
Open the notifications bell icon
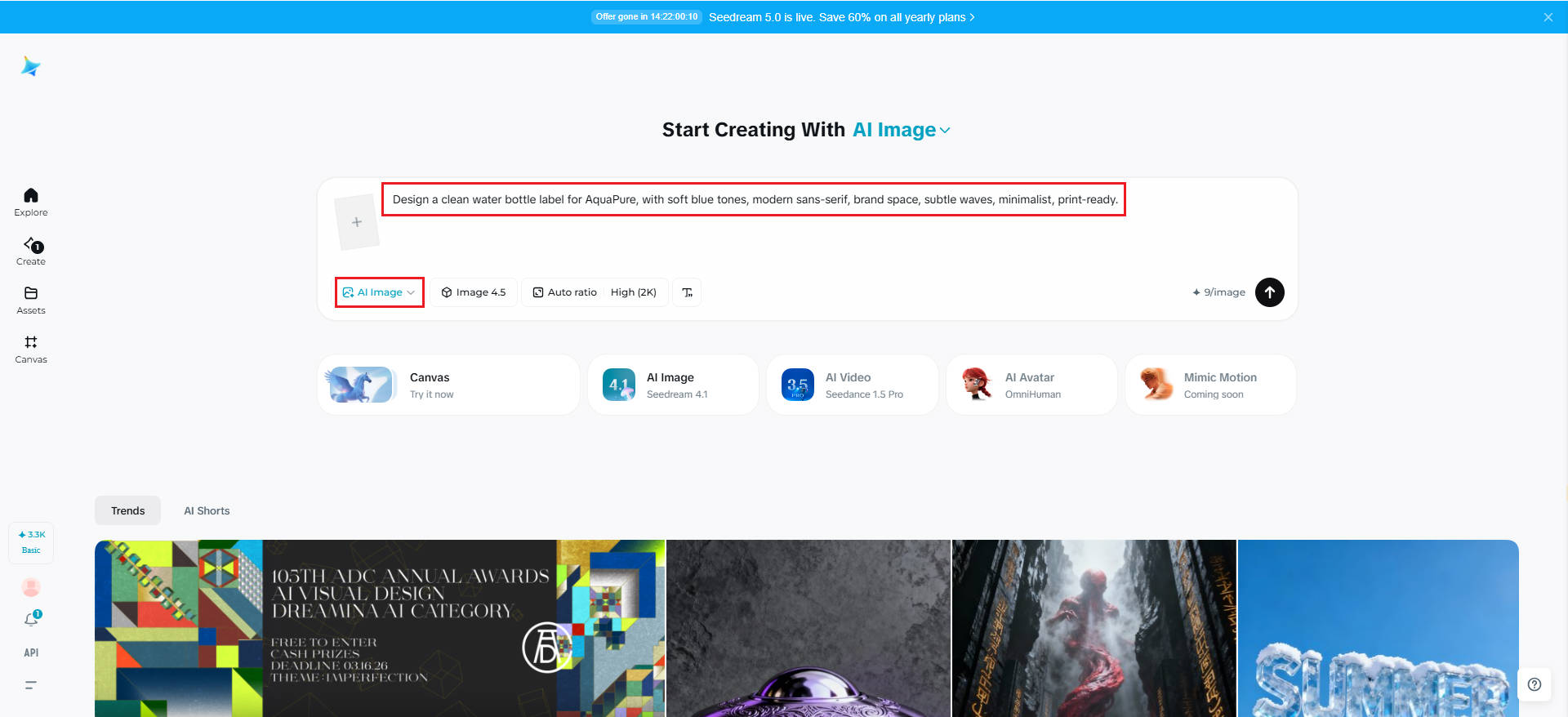tap(31, 619)
